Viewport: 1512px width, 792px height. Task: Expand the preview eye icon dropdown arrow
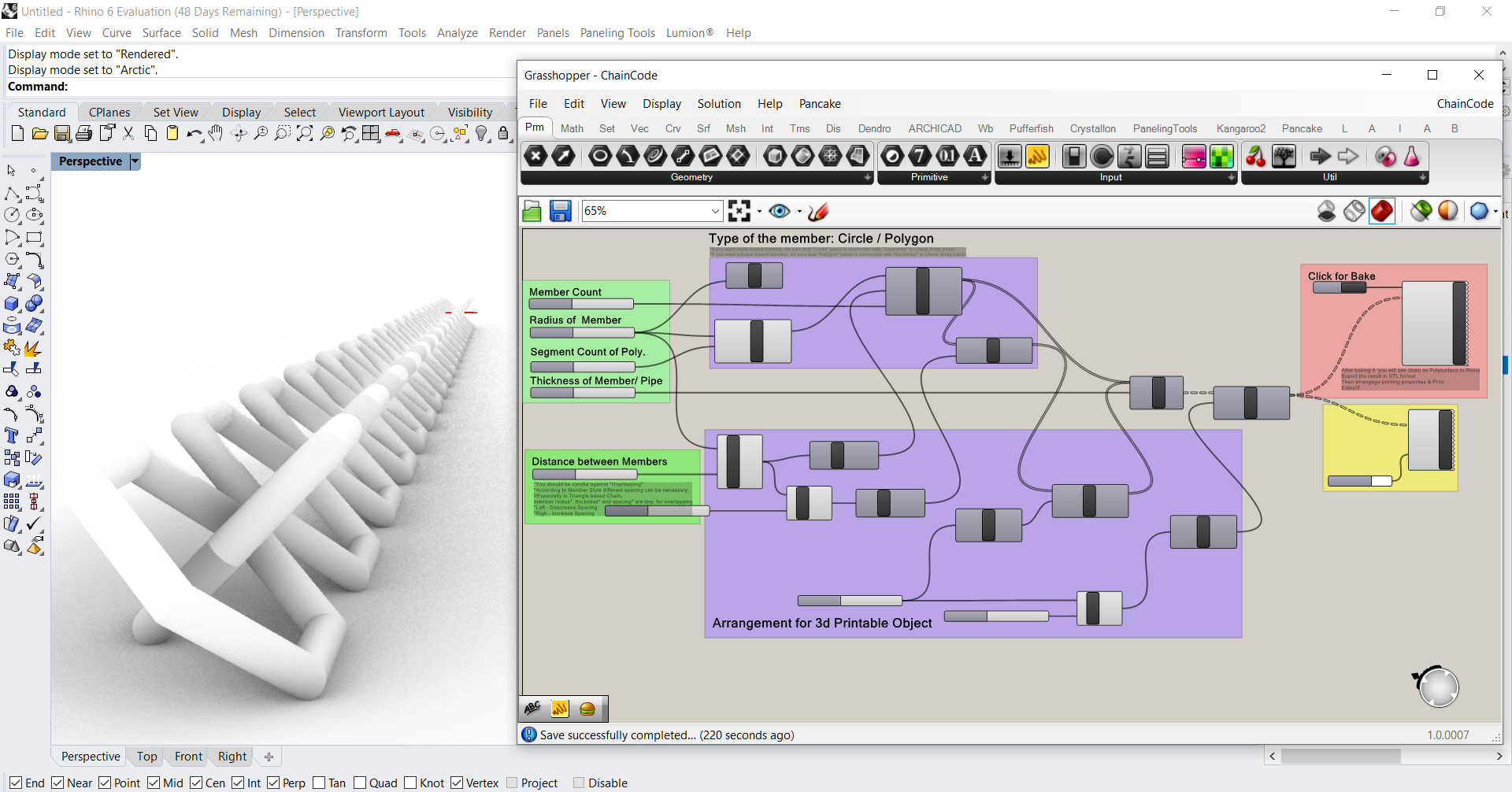click(799, 211)
